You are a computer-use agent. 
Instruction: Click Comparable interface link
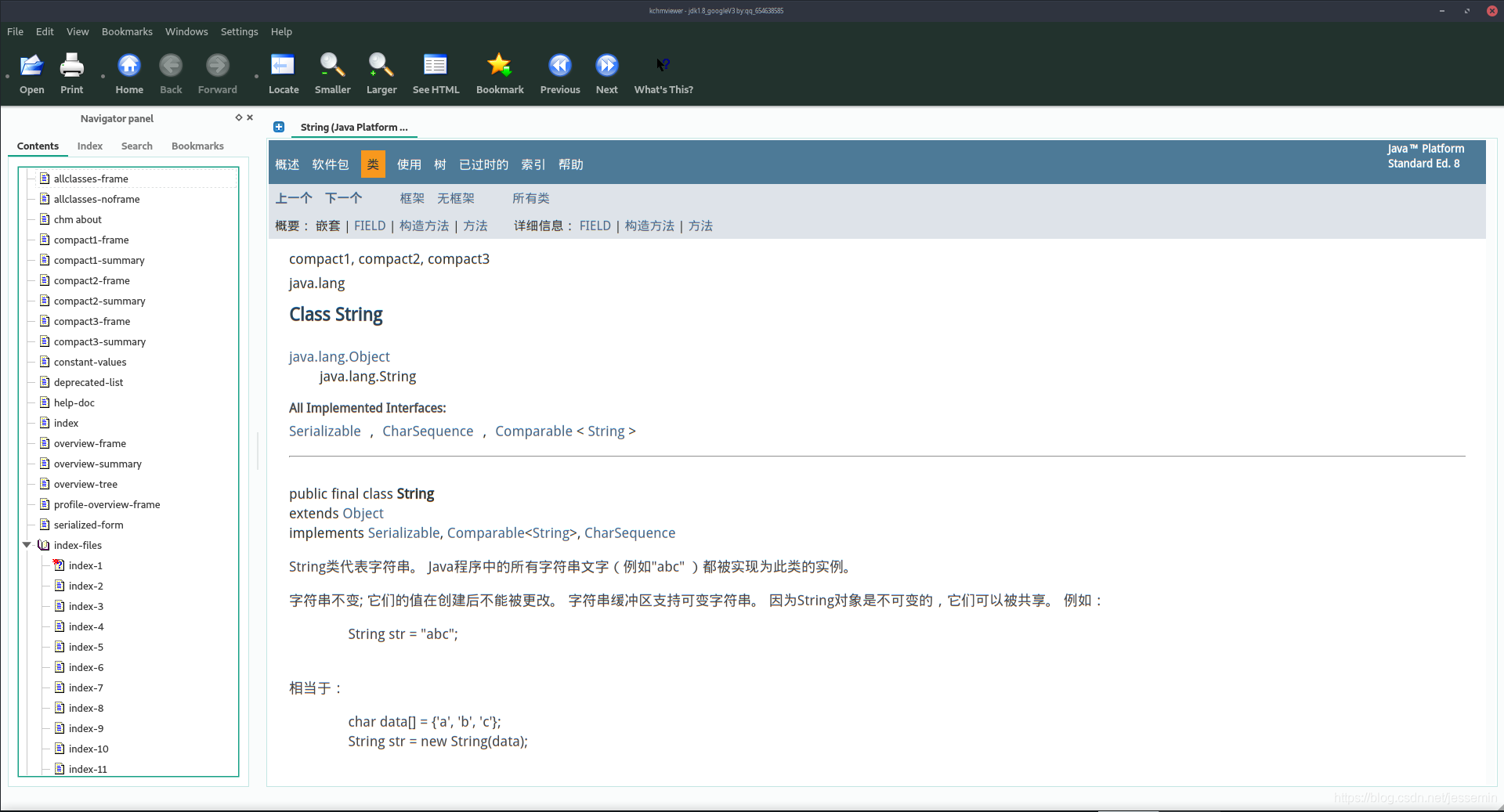coord(533,431)
